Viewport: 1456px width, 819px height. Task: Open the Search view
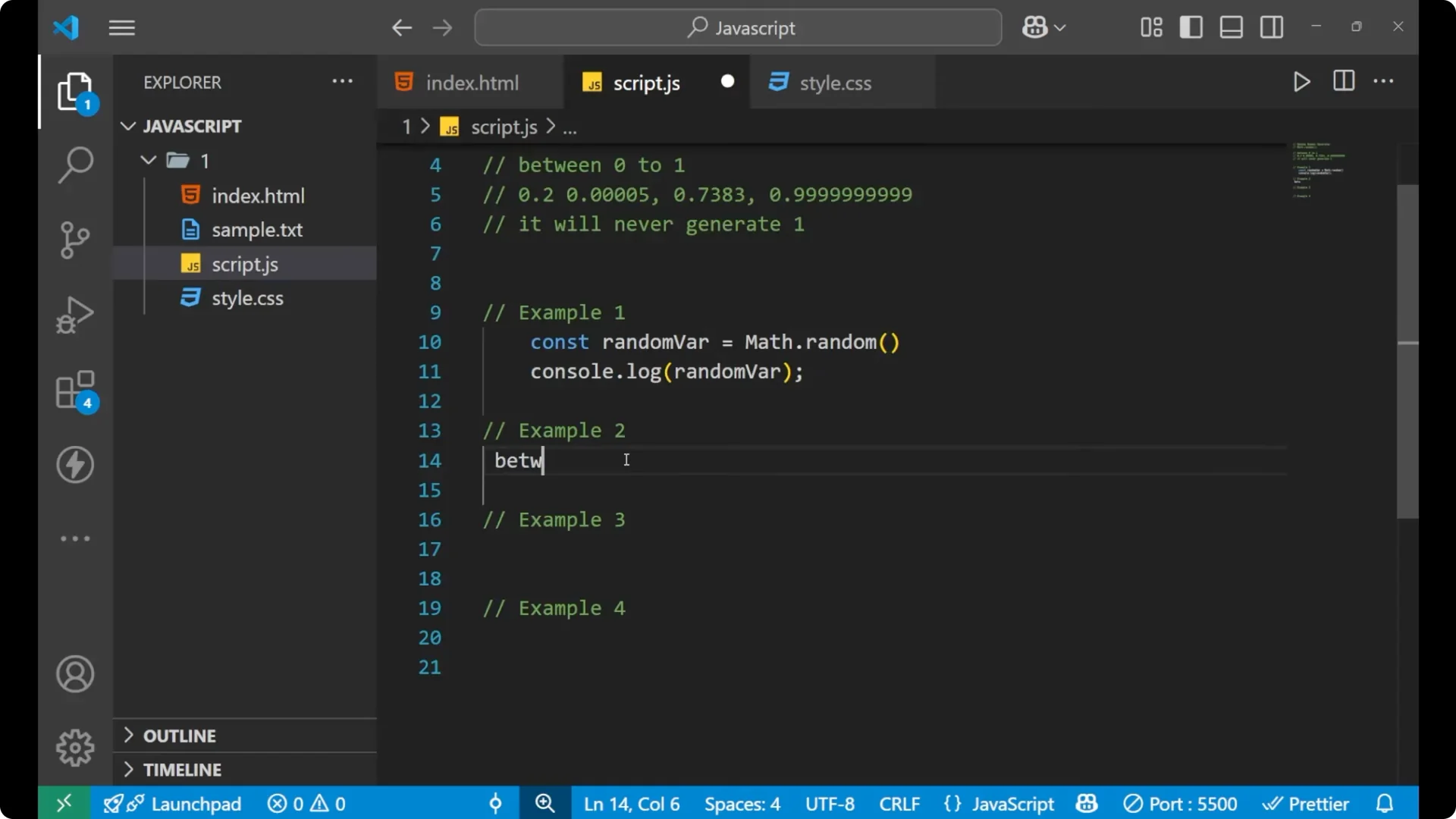(75, 165)
